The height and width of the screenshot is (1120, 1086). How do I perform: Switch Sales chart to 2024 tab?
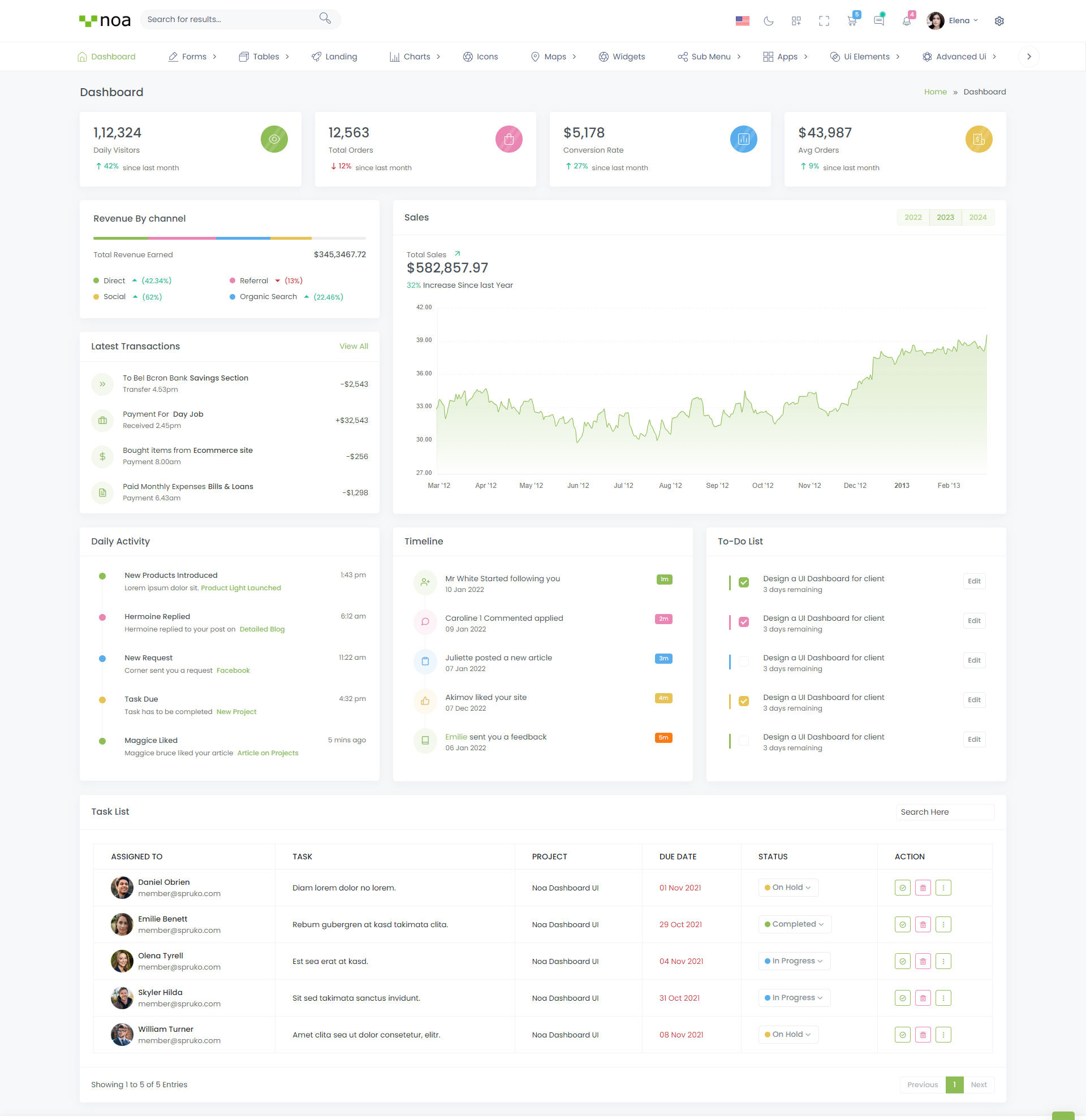point(977,217)
